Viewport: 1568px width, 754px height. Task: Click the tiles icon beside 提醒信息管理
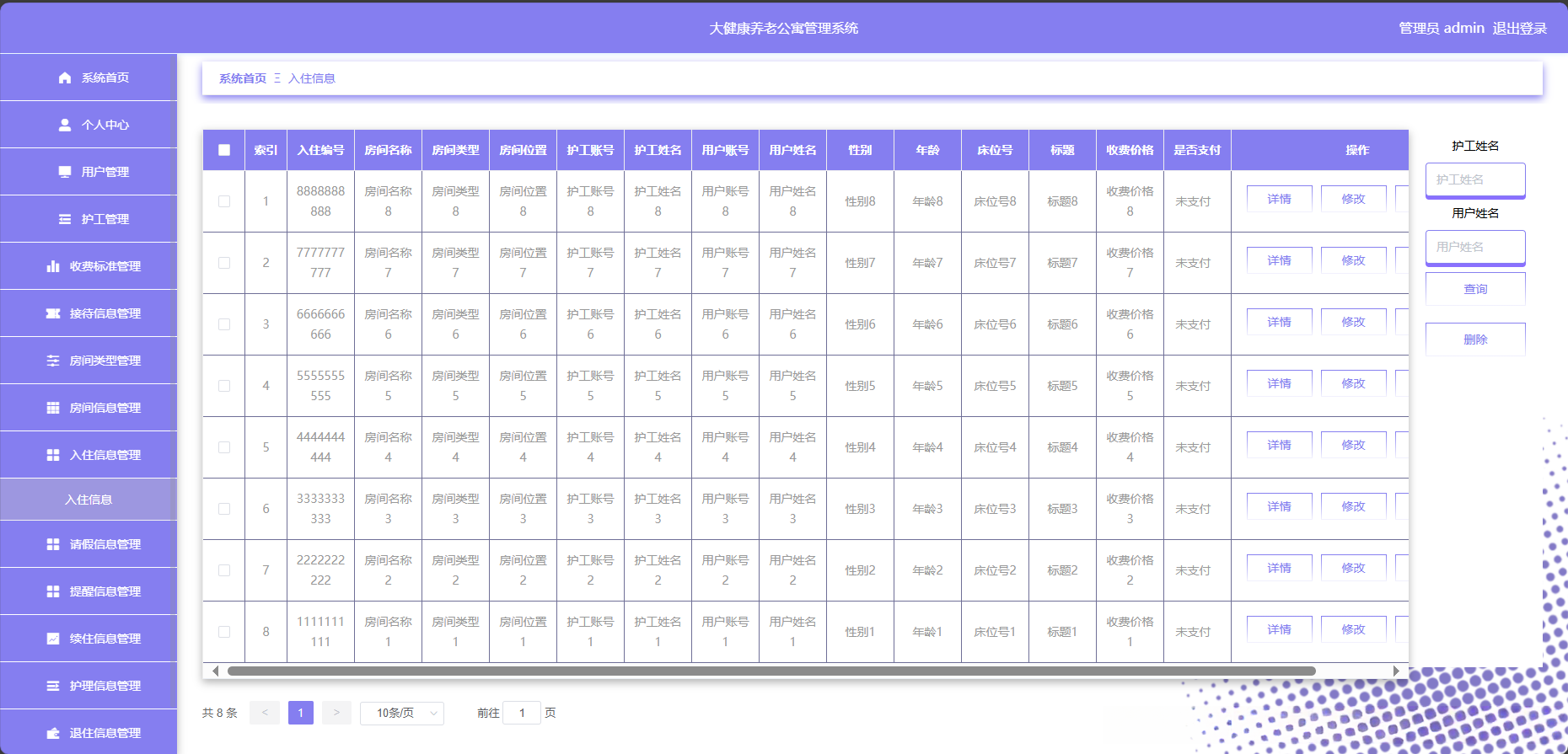pos(53,591)
